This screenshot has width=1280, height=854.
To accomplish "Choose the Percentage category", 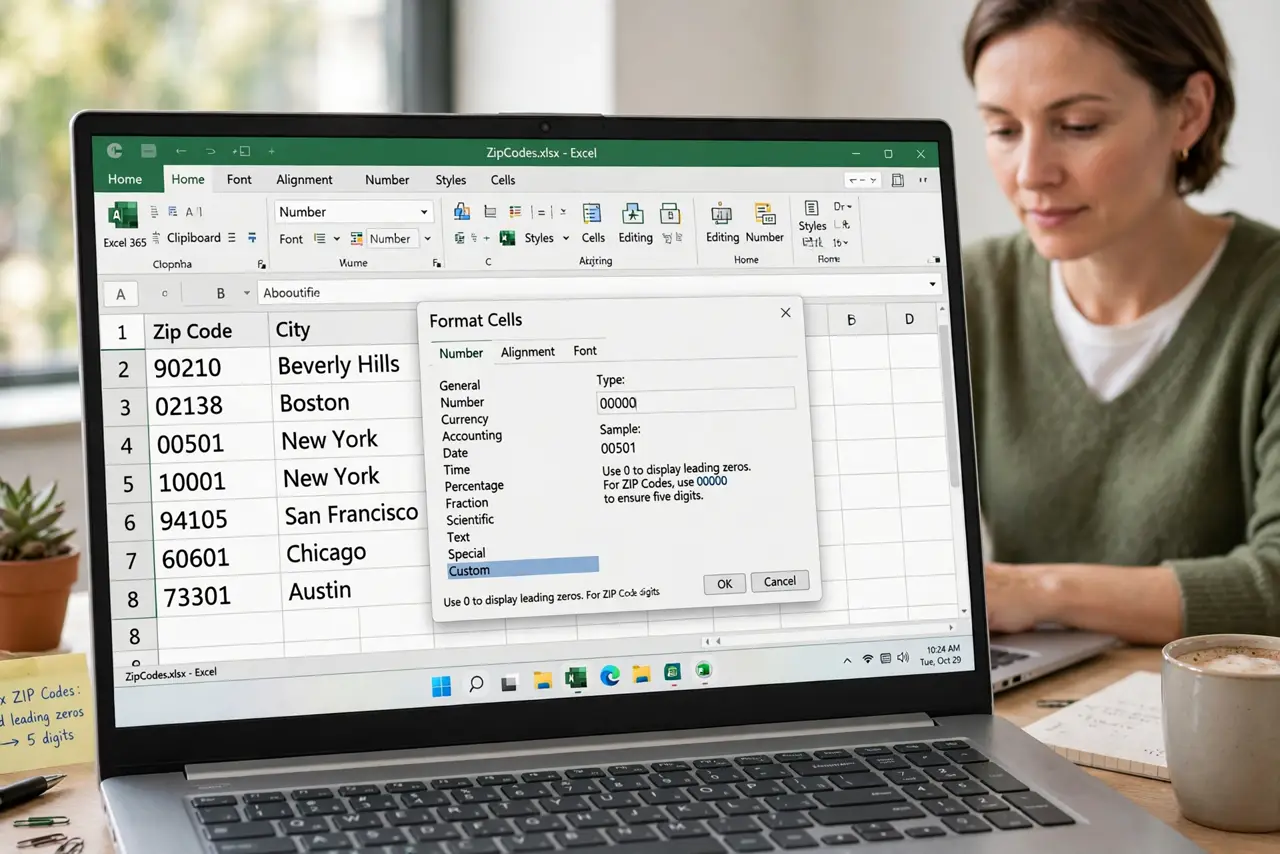I will [x=474, y=486].
